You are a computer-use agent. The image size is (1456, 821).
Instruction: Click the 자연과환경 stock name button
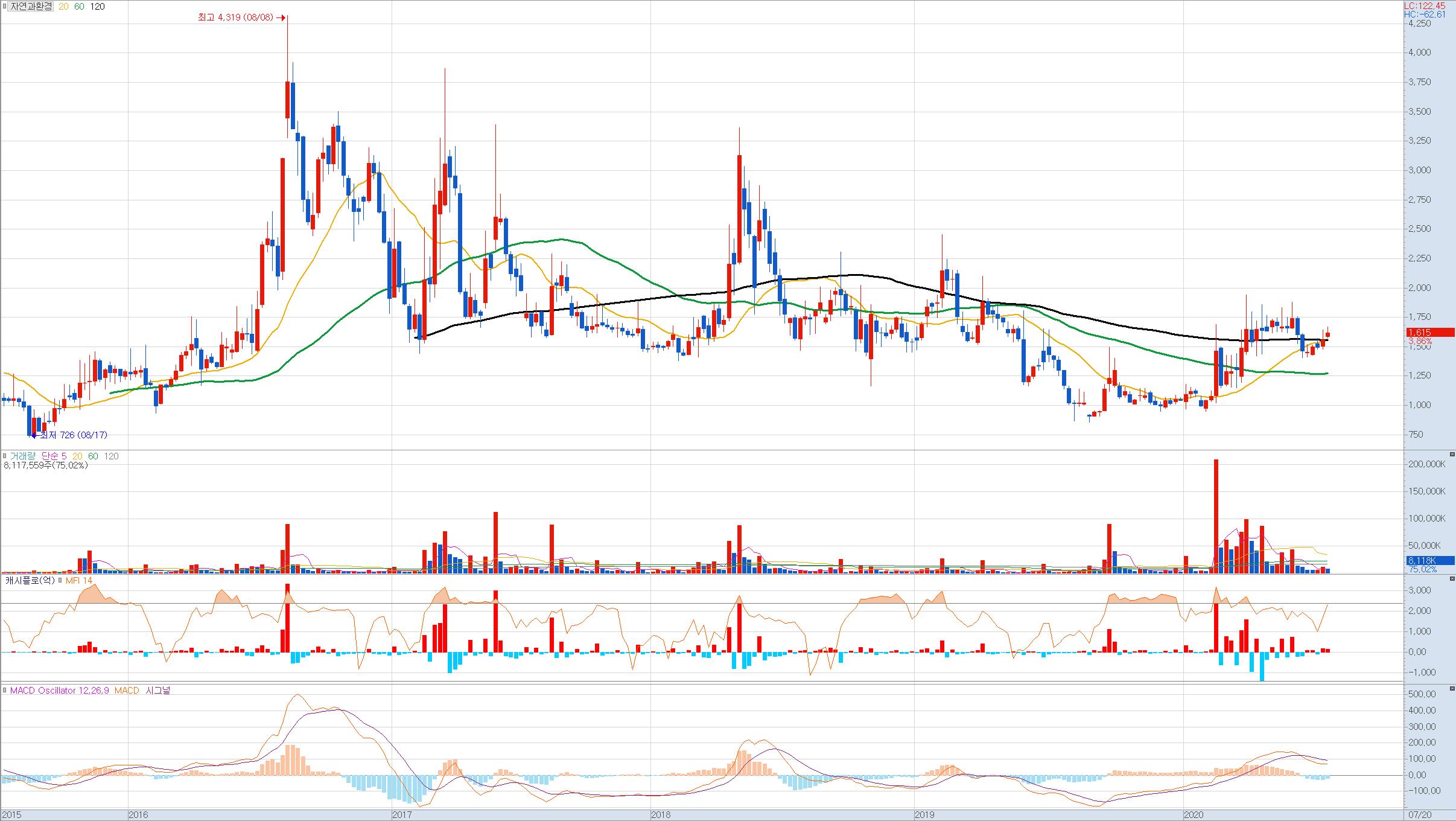(31, 7)
